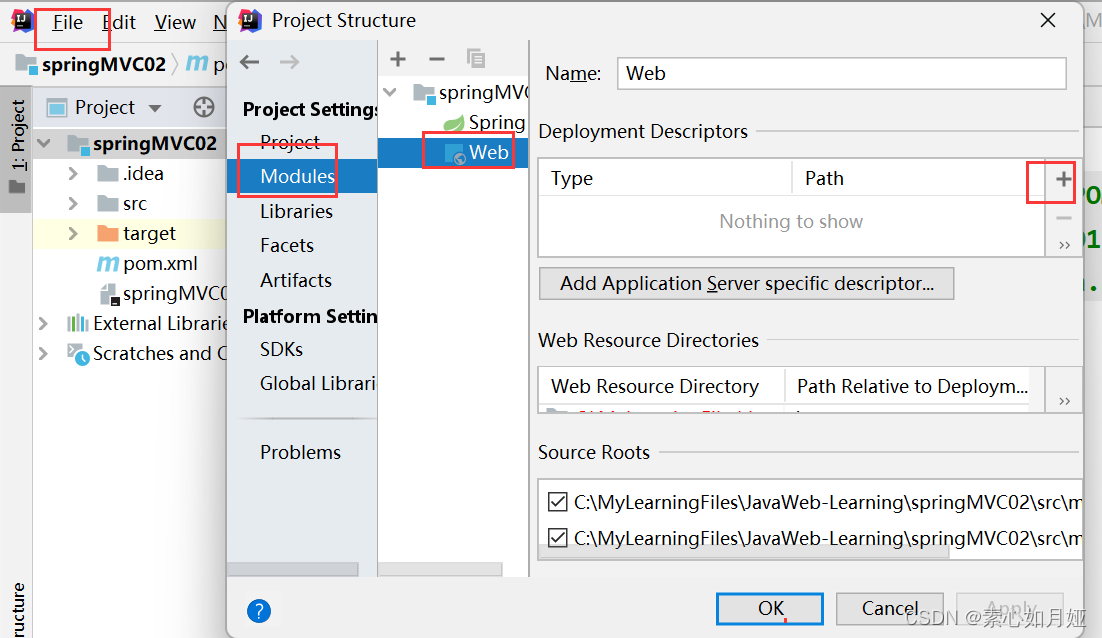Click the module tree horizontal scrollbar

[x=441, y=568]
